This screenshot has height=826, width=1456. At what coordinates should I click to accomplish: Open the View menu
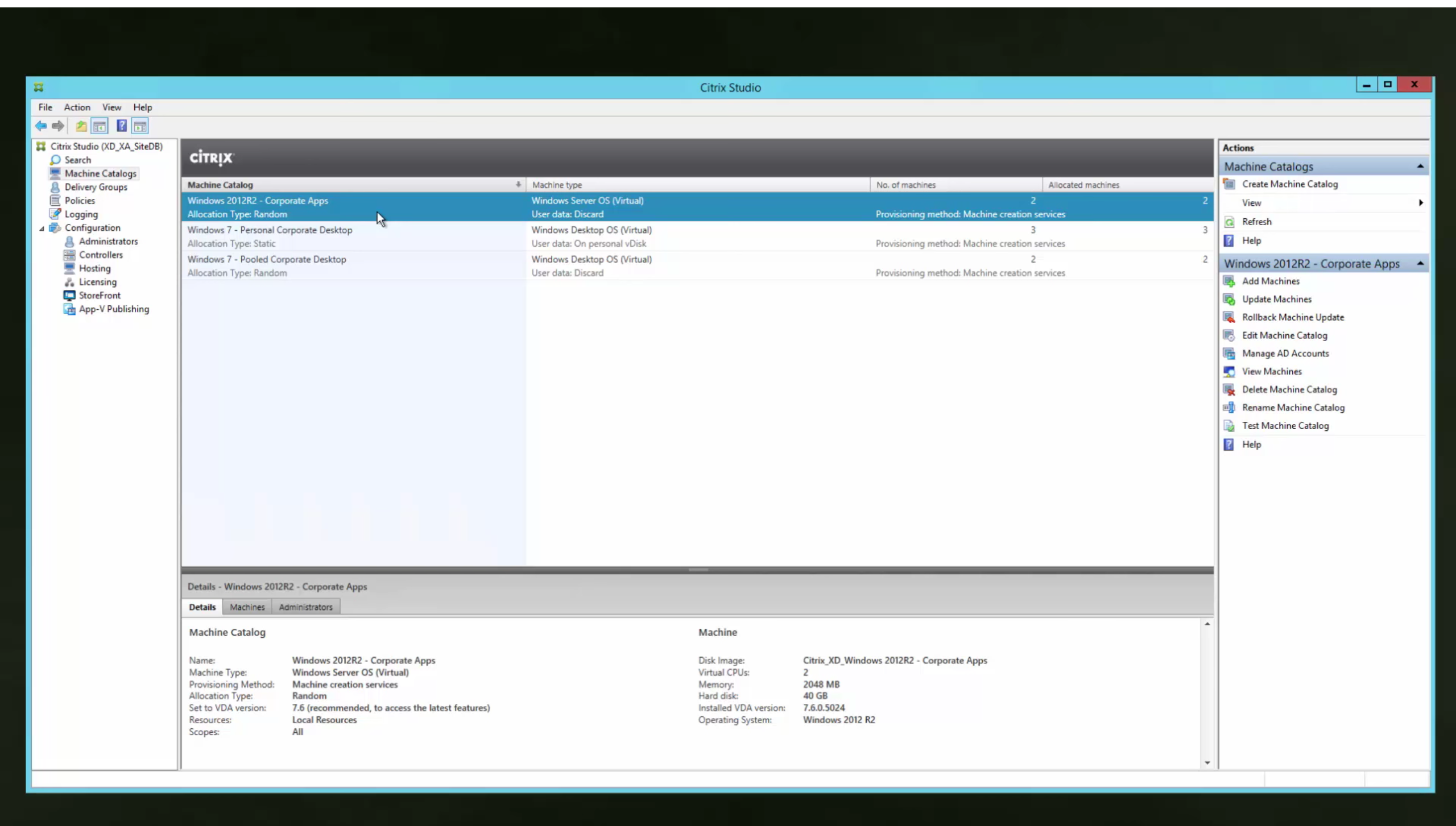(111, 107)
